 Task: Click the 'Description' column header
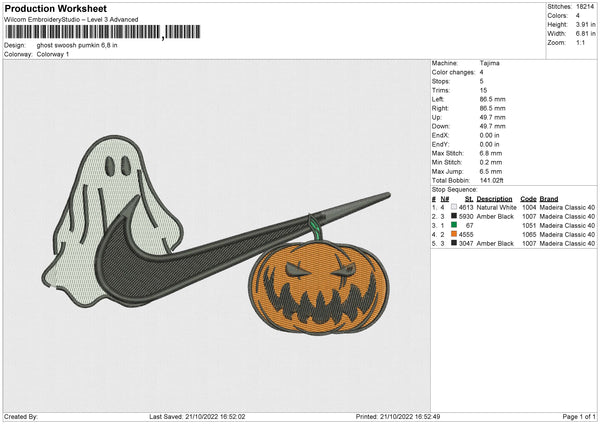pyautogui.click(x=494, y=199)
